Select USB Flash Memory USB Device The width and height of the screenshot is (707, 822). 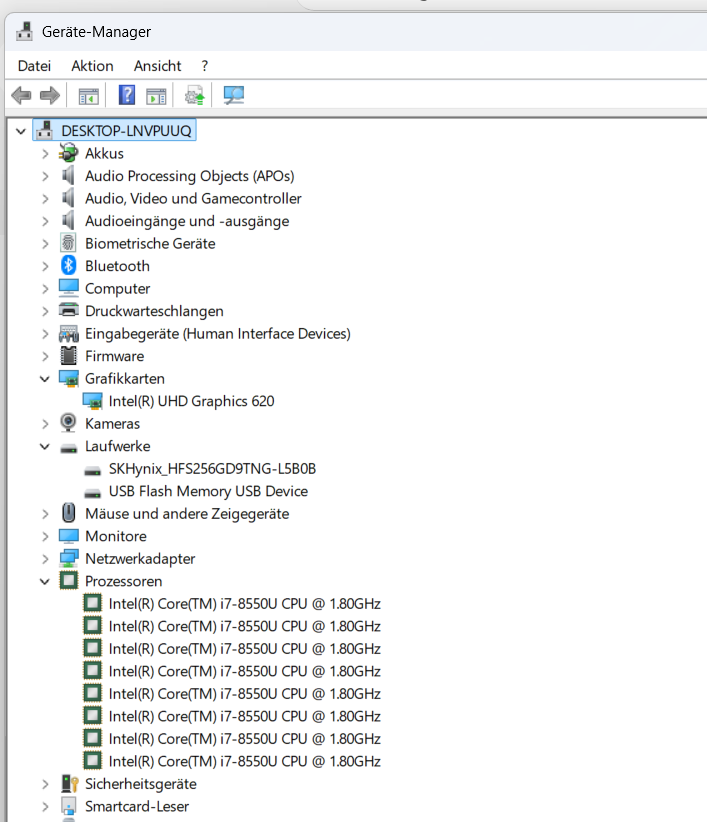208,491
